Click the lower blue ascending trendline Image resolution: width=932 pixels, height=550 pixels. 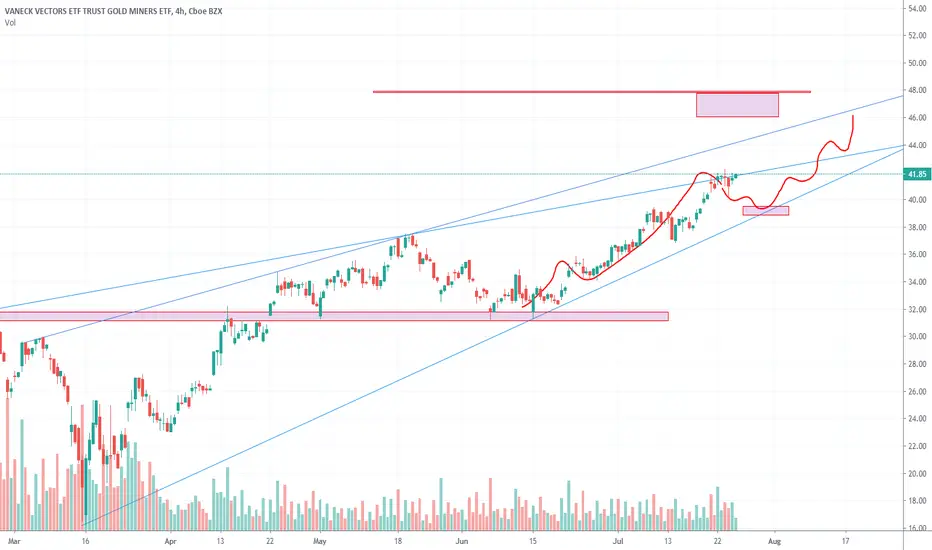[x=493, y=338]
